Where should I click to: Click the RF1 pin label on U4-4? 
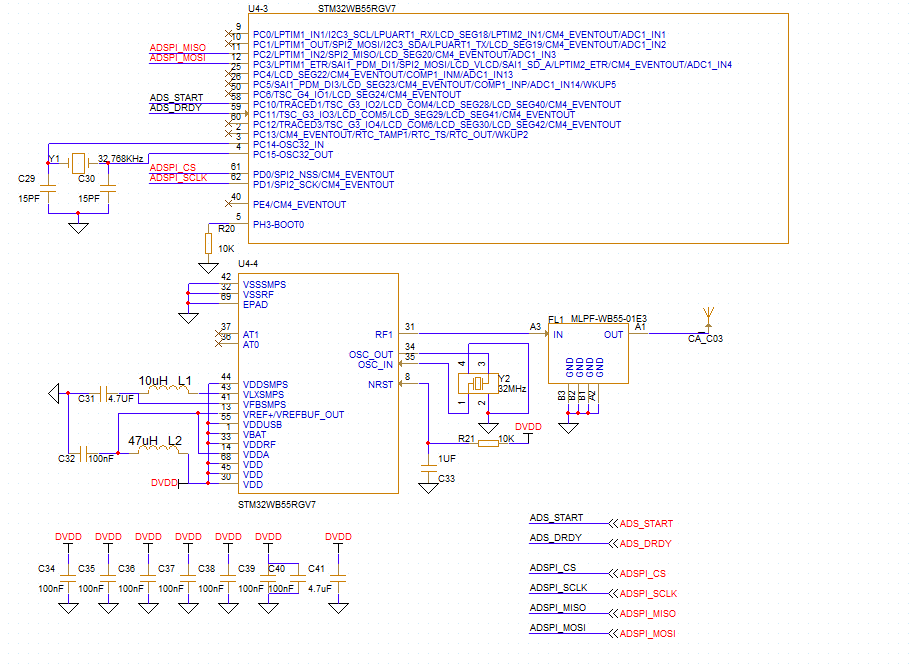click(x=384, y=335)
